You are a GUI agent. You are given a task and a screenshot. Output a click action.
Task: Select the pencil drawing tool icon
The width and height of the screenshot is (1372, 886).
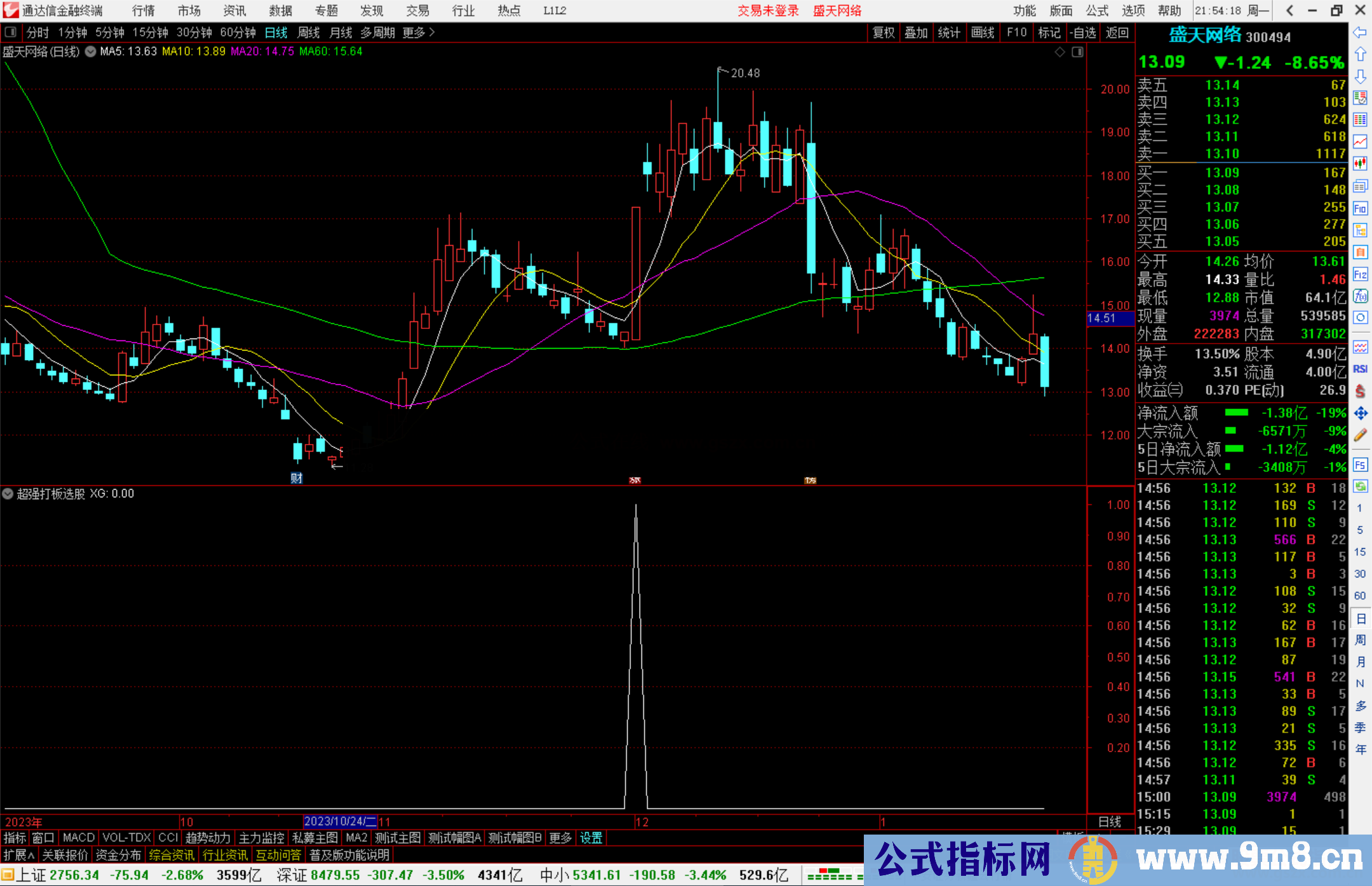(x=1360, y=435)
